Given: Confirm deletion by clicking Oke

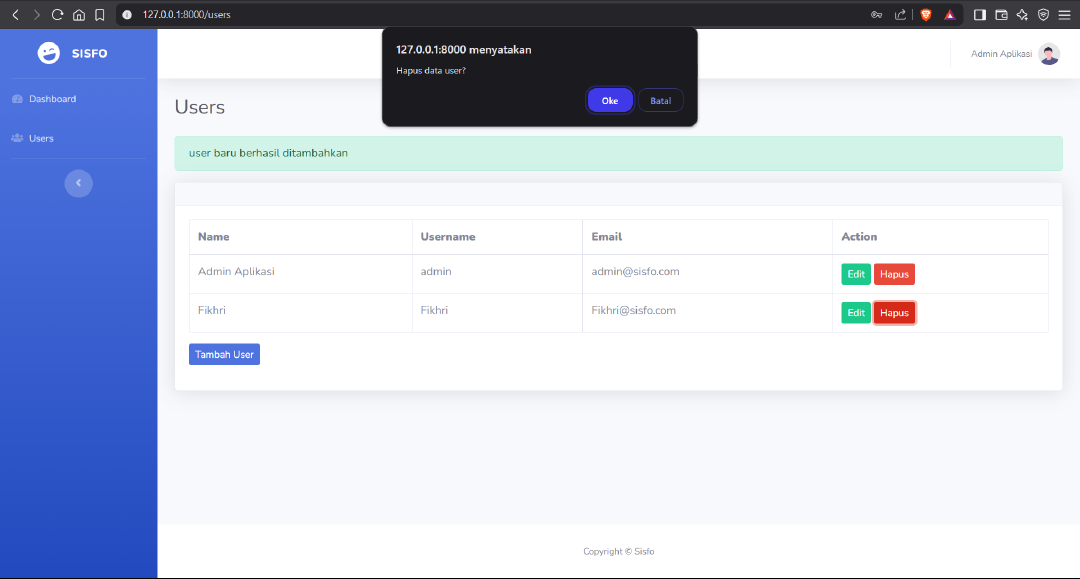Looking at the screenshot, I should tap(609, 101).
